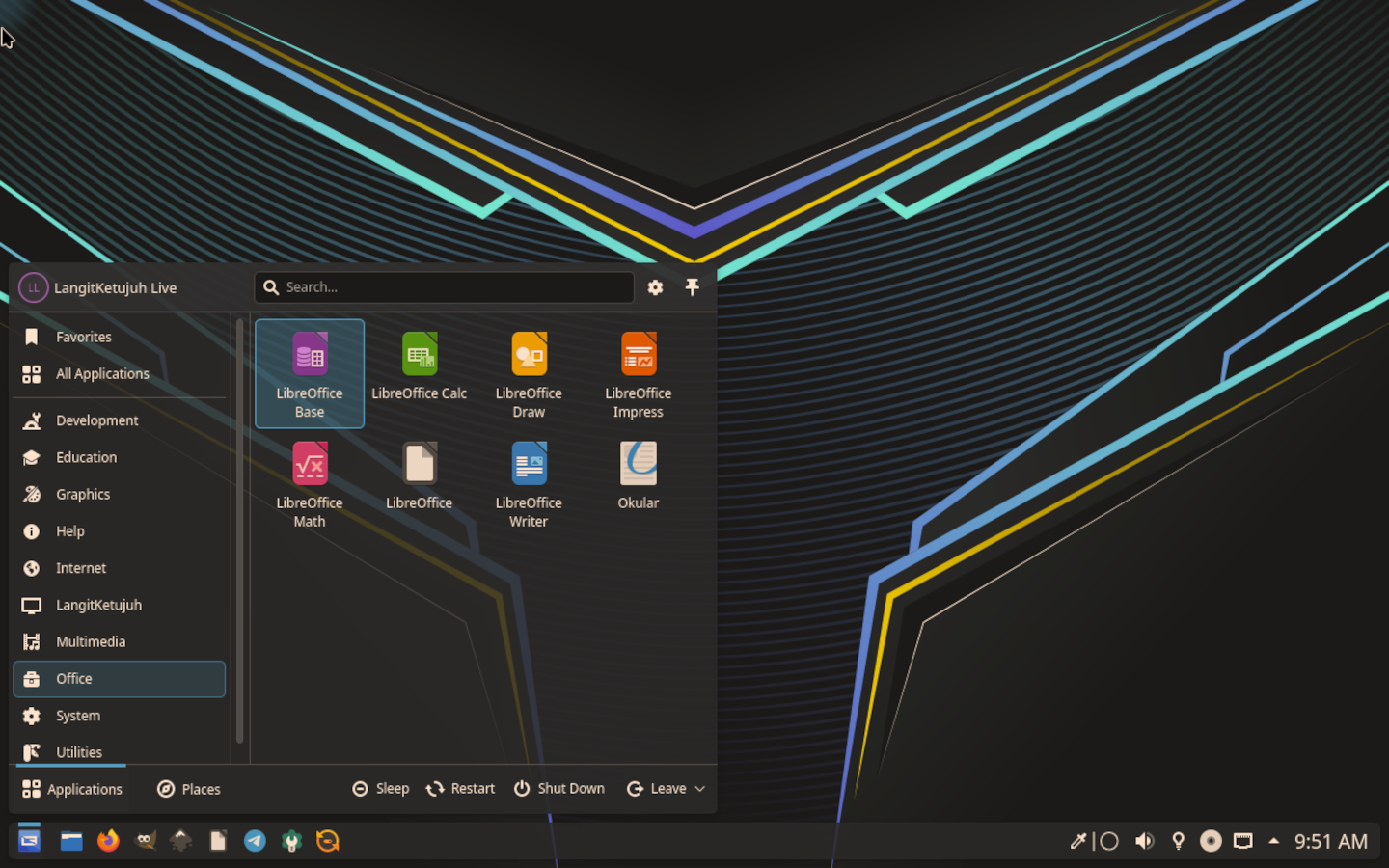
Task: Toggle the night light bulb tray icon
Action: tap(1178, 841)
